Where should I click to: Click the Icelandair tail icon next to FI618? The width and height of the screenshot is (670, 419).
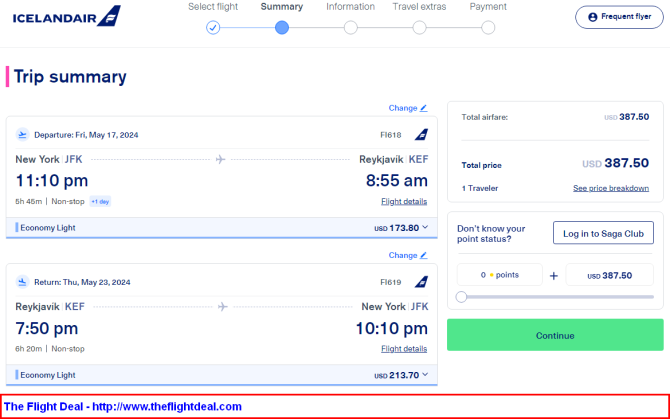pos(421,135)
